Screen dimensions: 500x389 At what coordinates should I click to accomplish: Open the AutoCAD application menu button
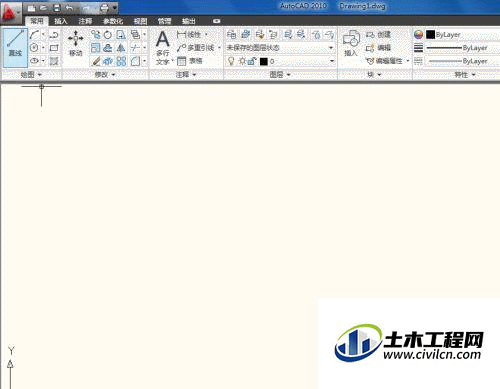pyautogui.click(x=10, y=12)
